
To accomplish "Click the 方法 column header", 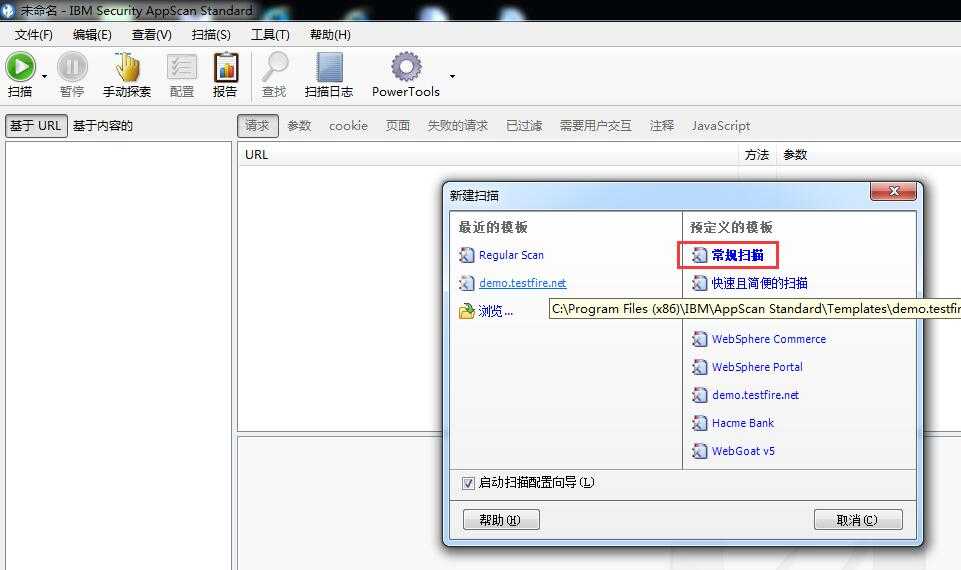I will click(x=757, y=154).
